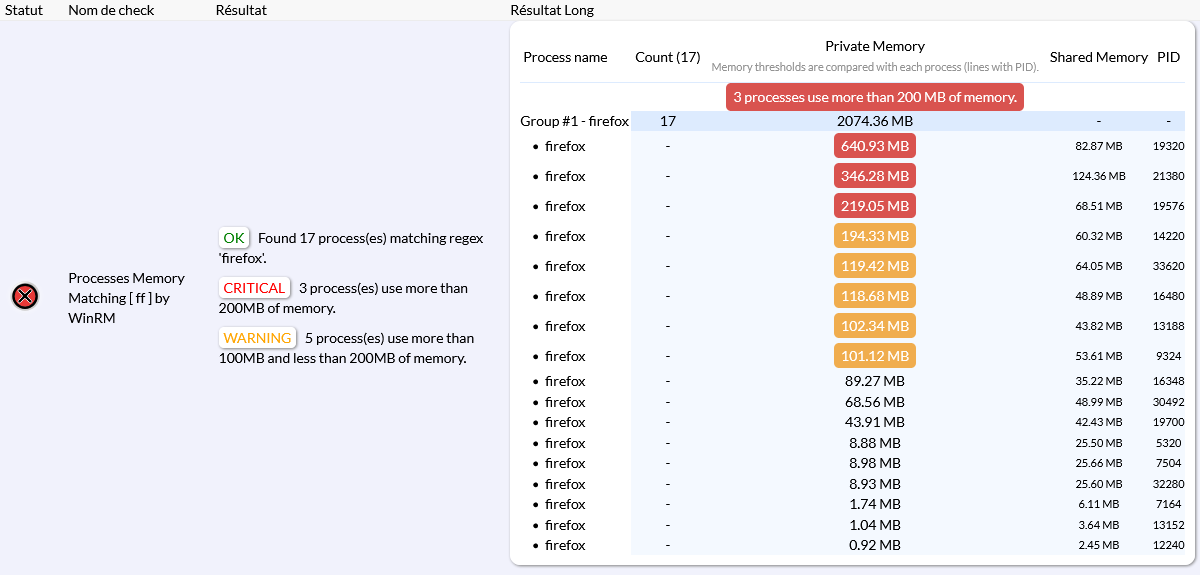Viewport: 1200px width, 576px height.
Task: Select the 640.93 MB critical memory badge
Action: tap(874, 146)
